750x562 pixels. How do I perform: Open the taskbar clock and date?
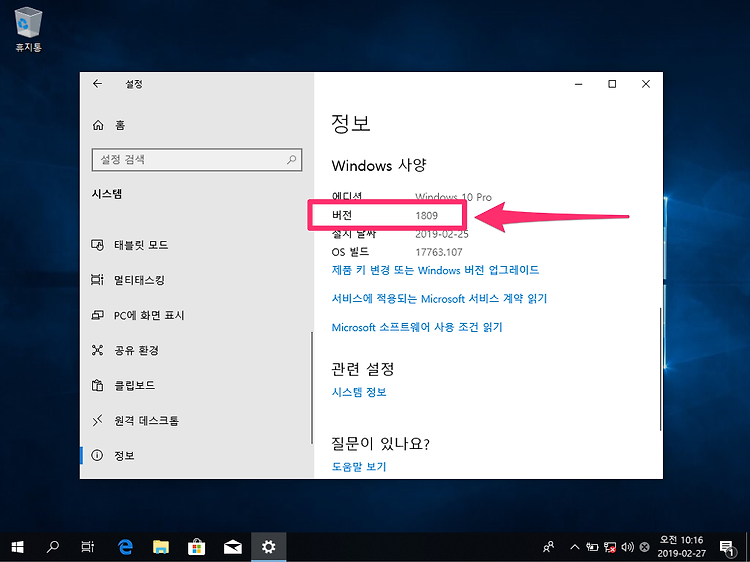[x=682, y=547]
